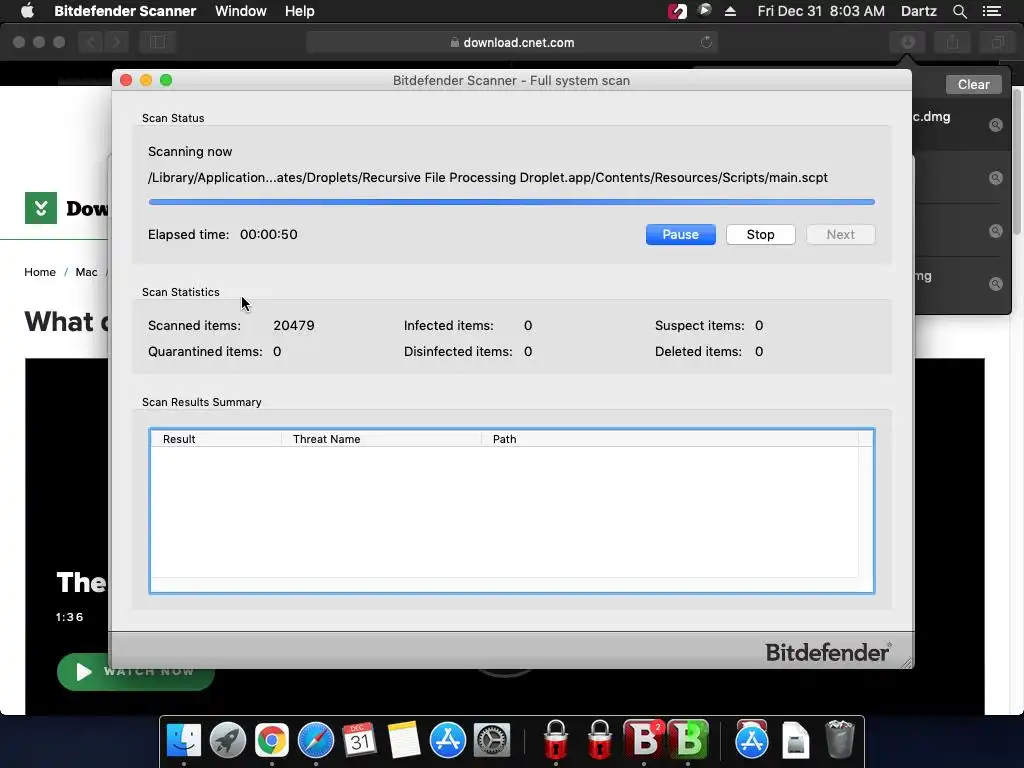This screenshot has height=768, width=1024.
Task: Reveal the second download in Finder
Action: pyautogui.click(x=995, y=178)
